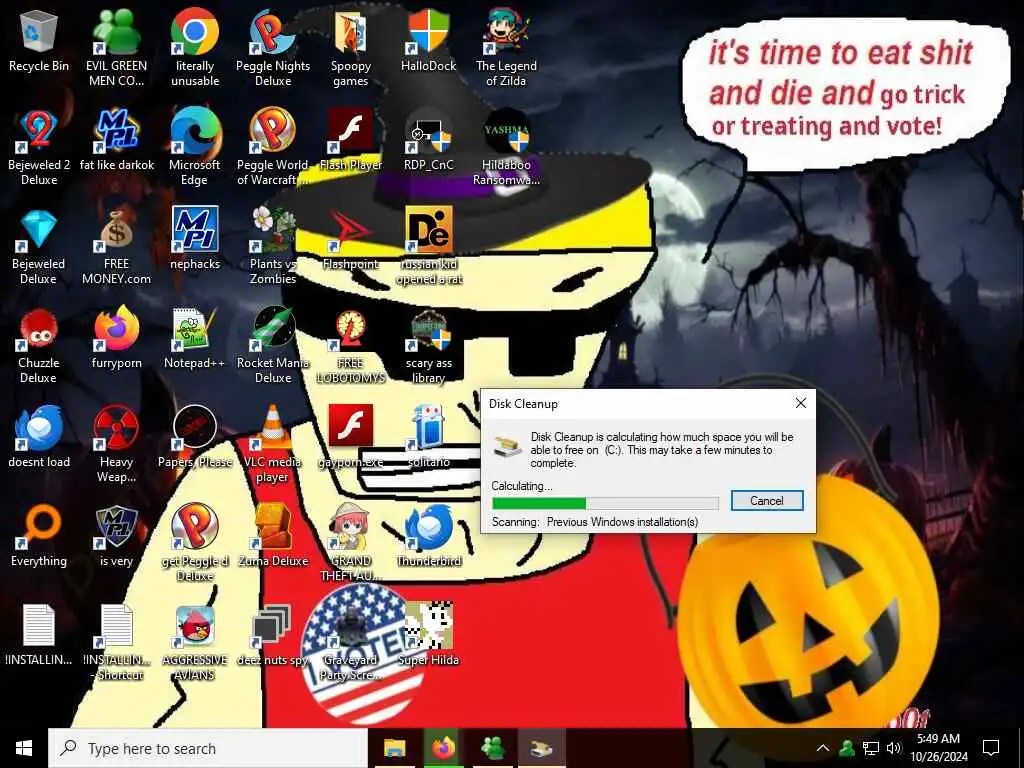Select the AGGRESSIVE AVIANS icon

[x=195, y=626]
